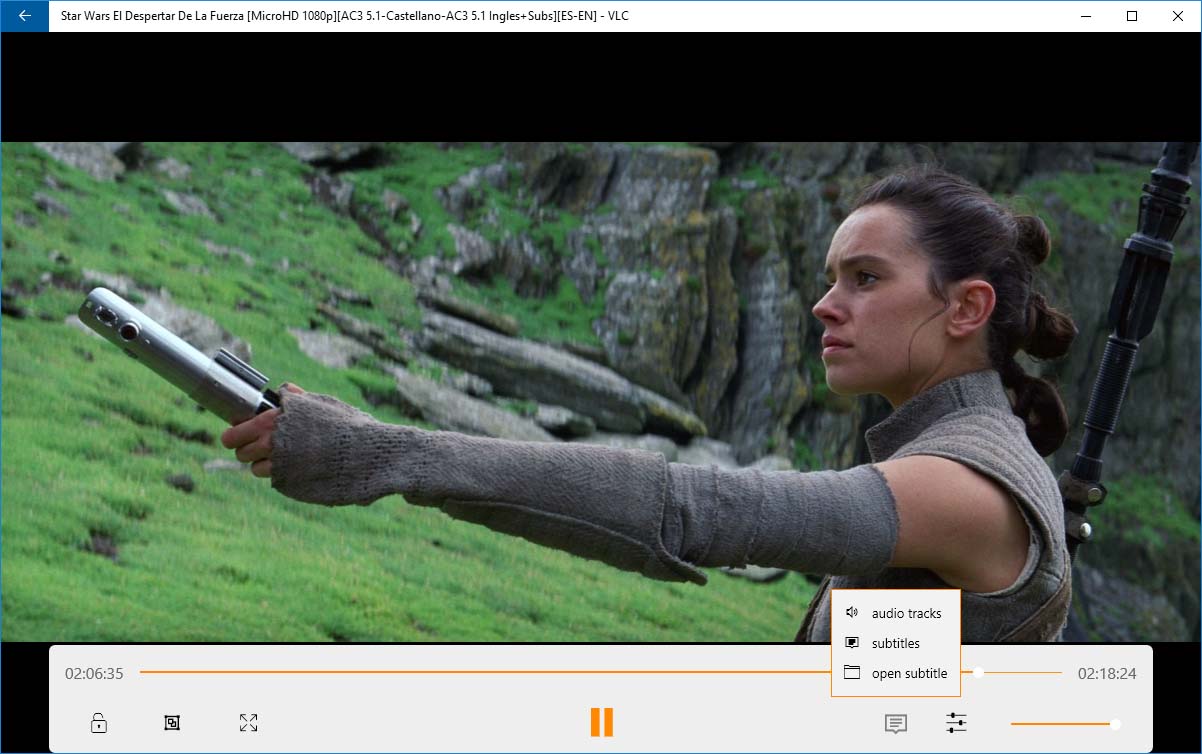Image resolution: width=1202 pixels, height=754 pixels.
Task: Click the elapsed time 02:06:35
Action: pos(94,674)
